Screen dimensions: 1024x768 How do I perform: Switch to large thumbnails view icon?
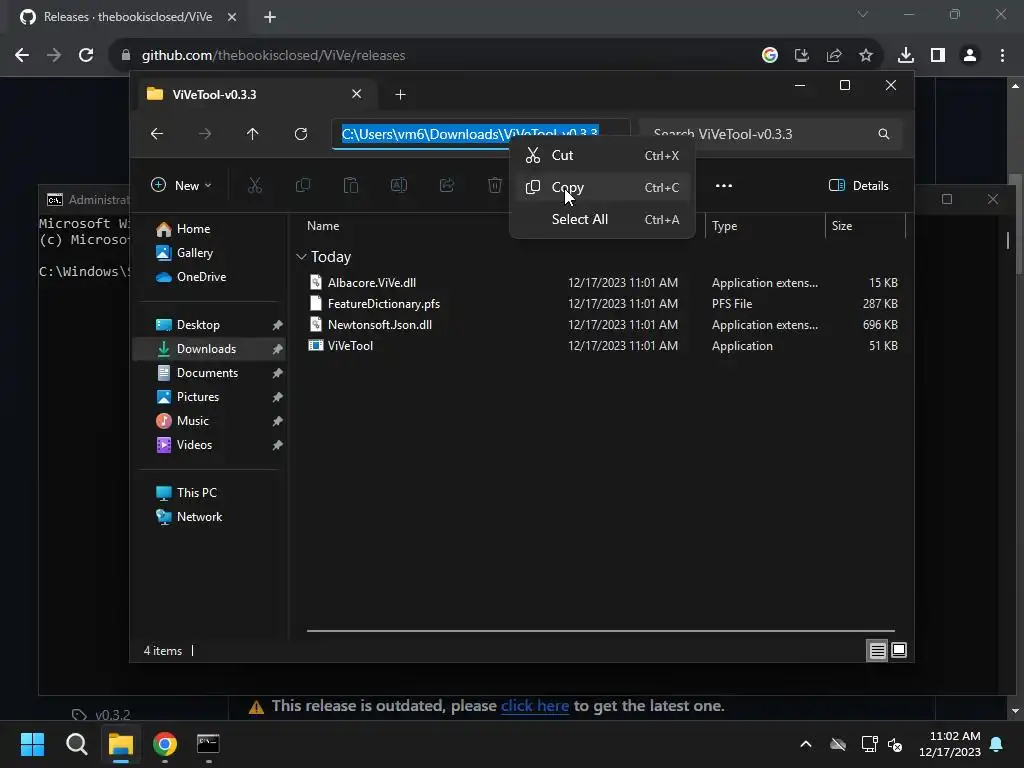[899, 650]
